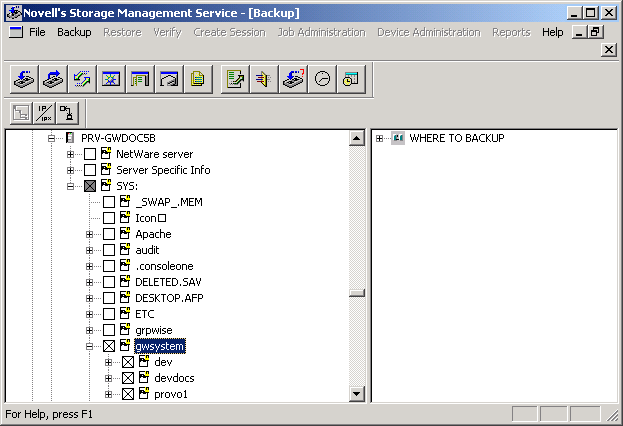Viewport: 623px width, 426px height.
Task: Expand the NetWare server node
Action: click(70, 154)
